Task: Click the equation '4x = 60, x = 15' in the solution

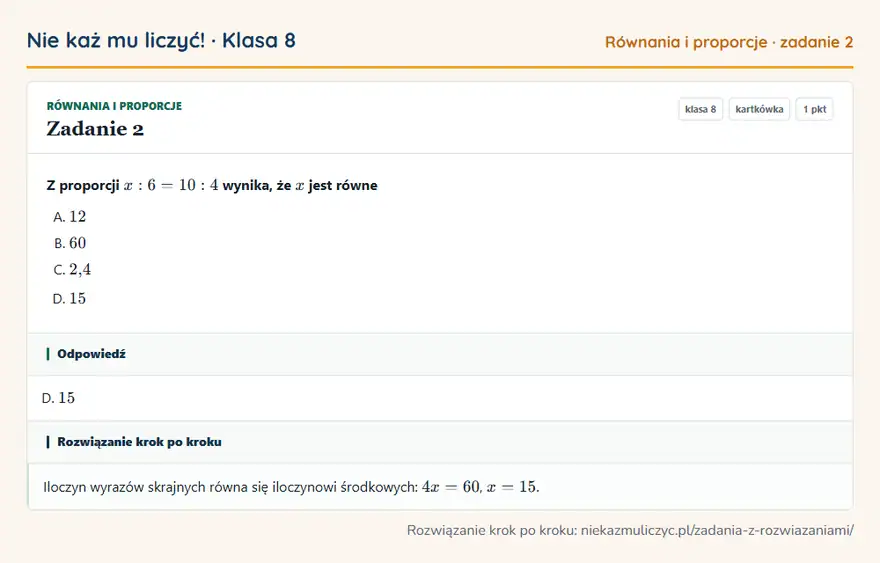Action: (480, 487)
